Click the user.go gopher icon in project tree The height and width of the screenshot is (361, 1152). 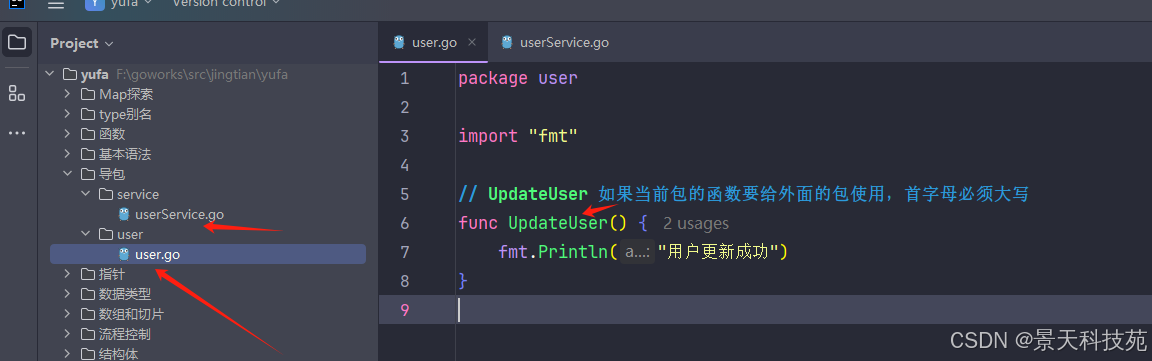pos(124,254)
